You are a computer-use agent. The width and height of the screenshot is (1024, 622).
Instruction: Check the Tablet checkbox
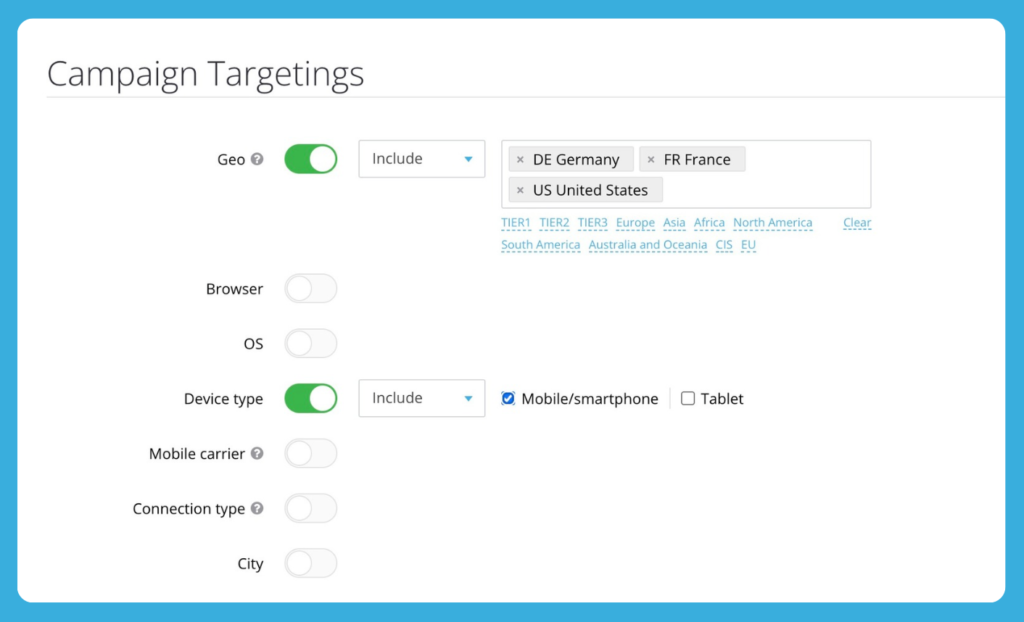point(688,398)
